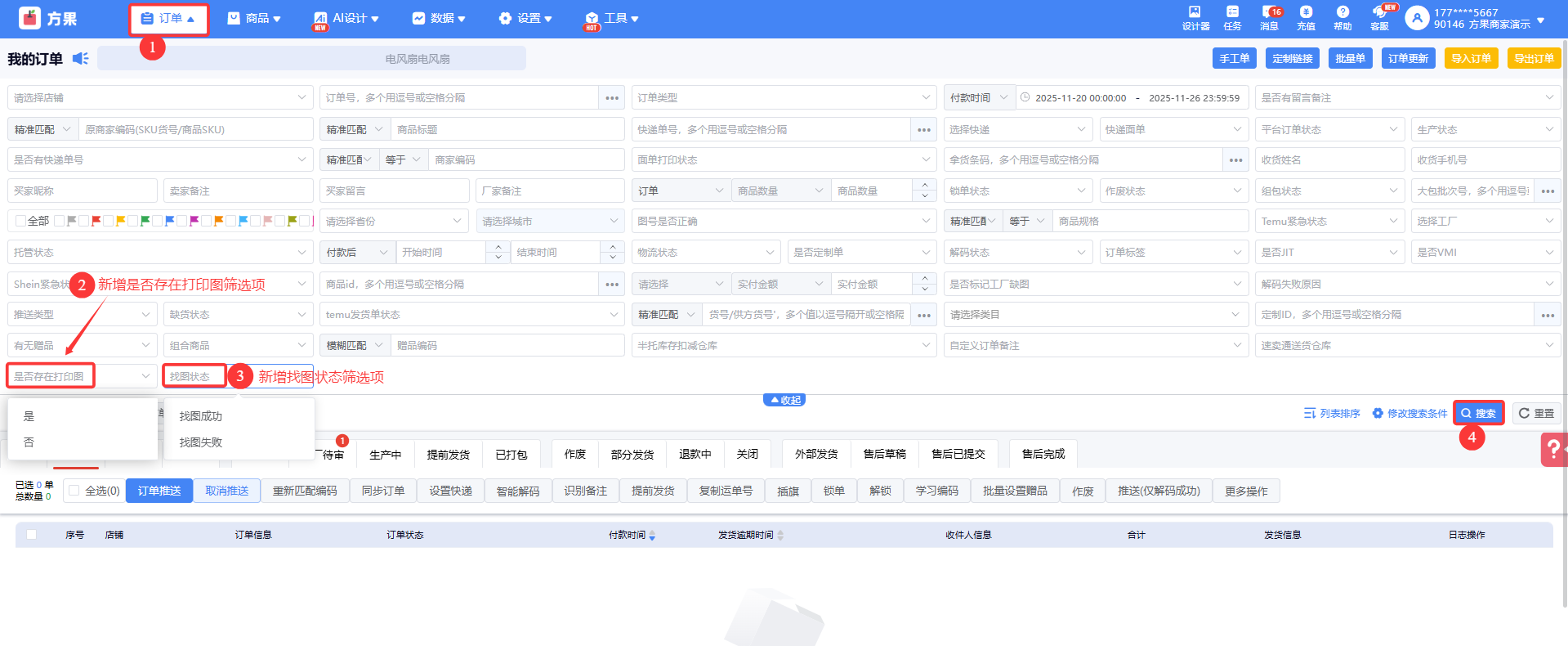Viewport: 1568px width, 646px height.
Task: Click the 充值 recharge icon
Action: tap(1306, 17)
